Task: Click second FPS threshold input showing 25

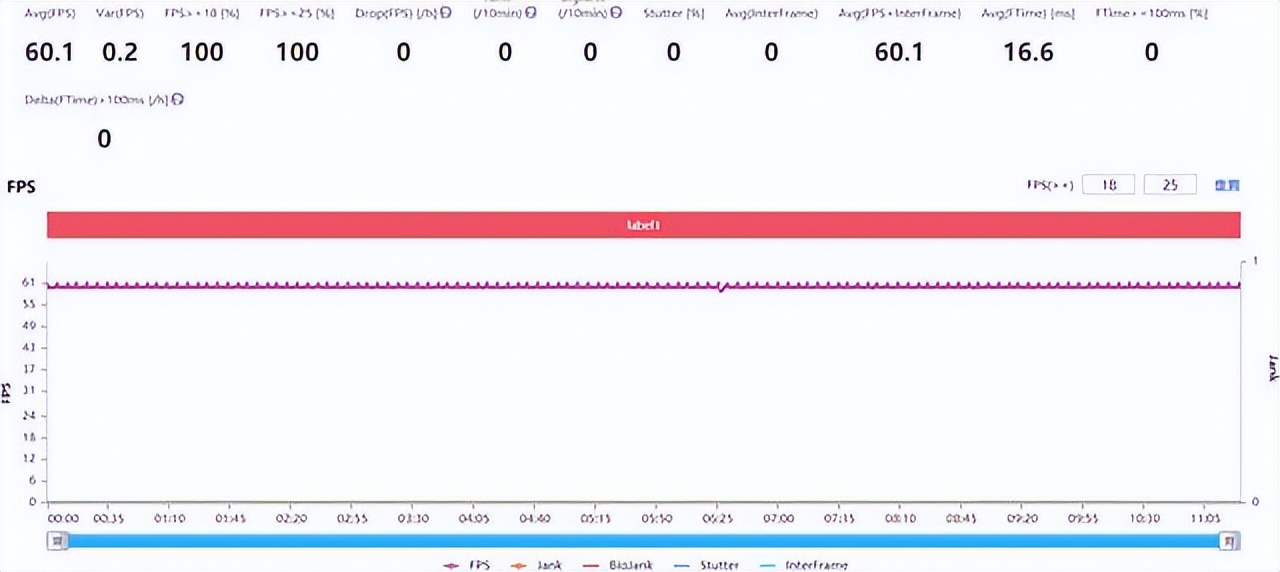Action: click(1170, 185)
